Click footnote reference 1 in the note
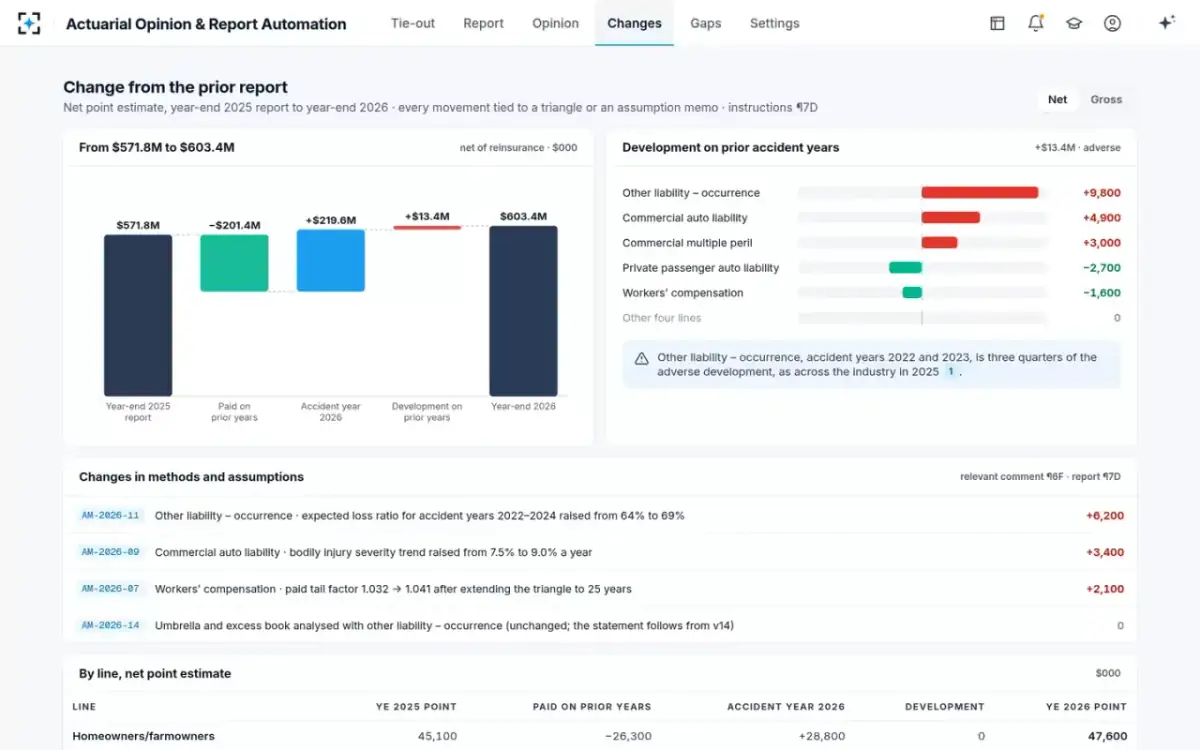Viewport: 1200px width, 750px height. (x=950, y=372)
